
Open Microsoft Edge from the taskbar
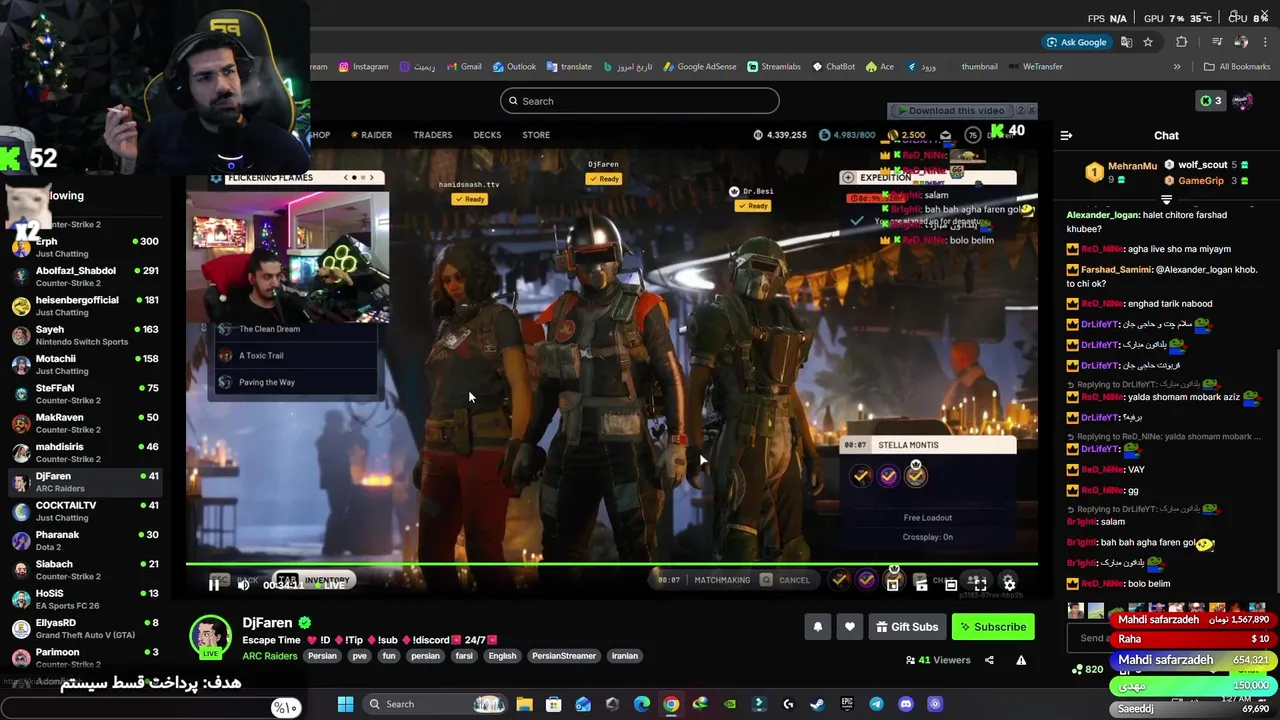coord(641,704)
